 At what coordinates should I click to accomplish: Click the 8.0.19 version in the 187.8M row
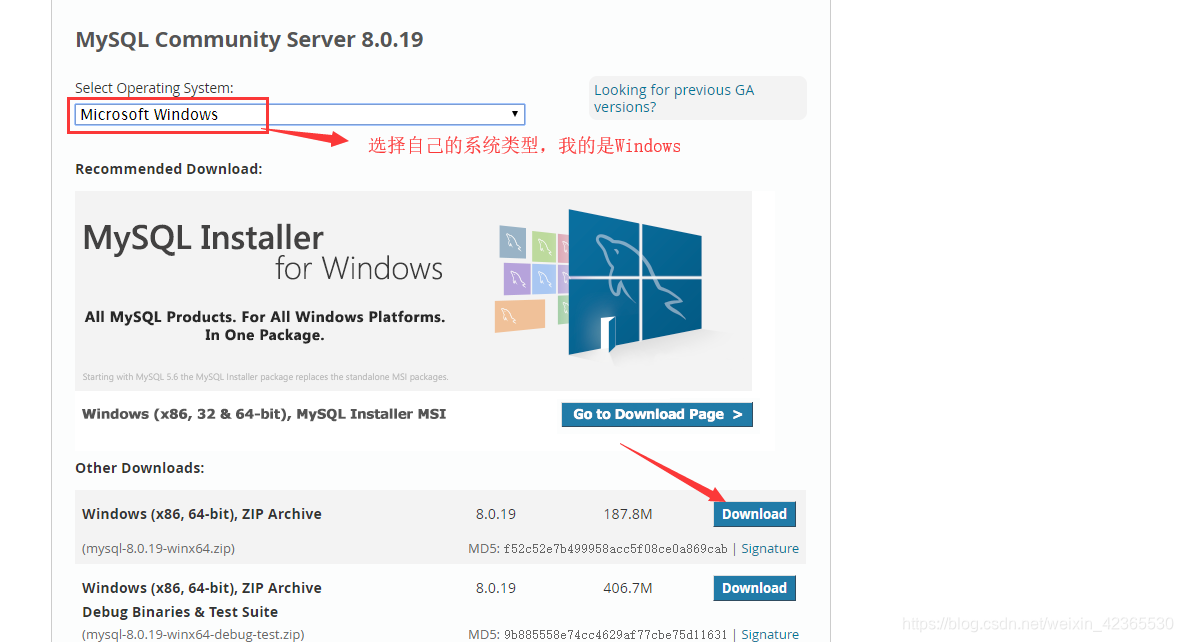click(496, 514)
